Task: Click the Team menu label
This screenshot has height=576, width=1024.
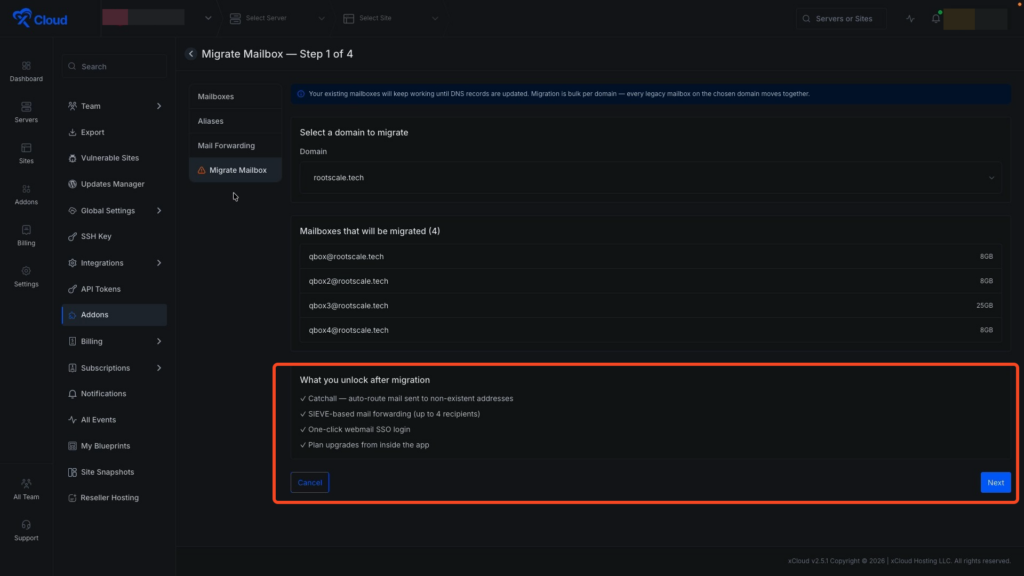Action: (91, 106)
